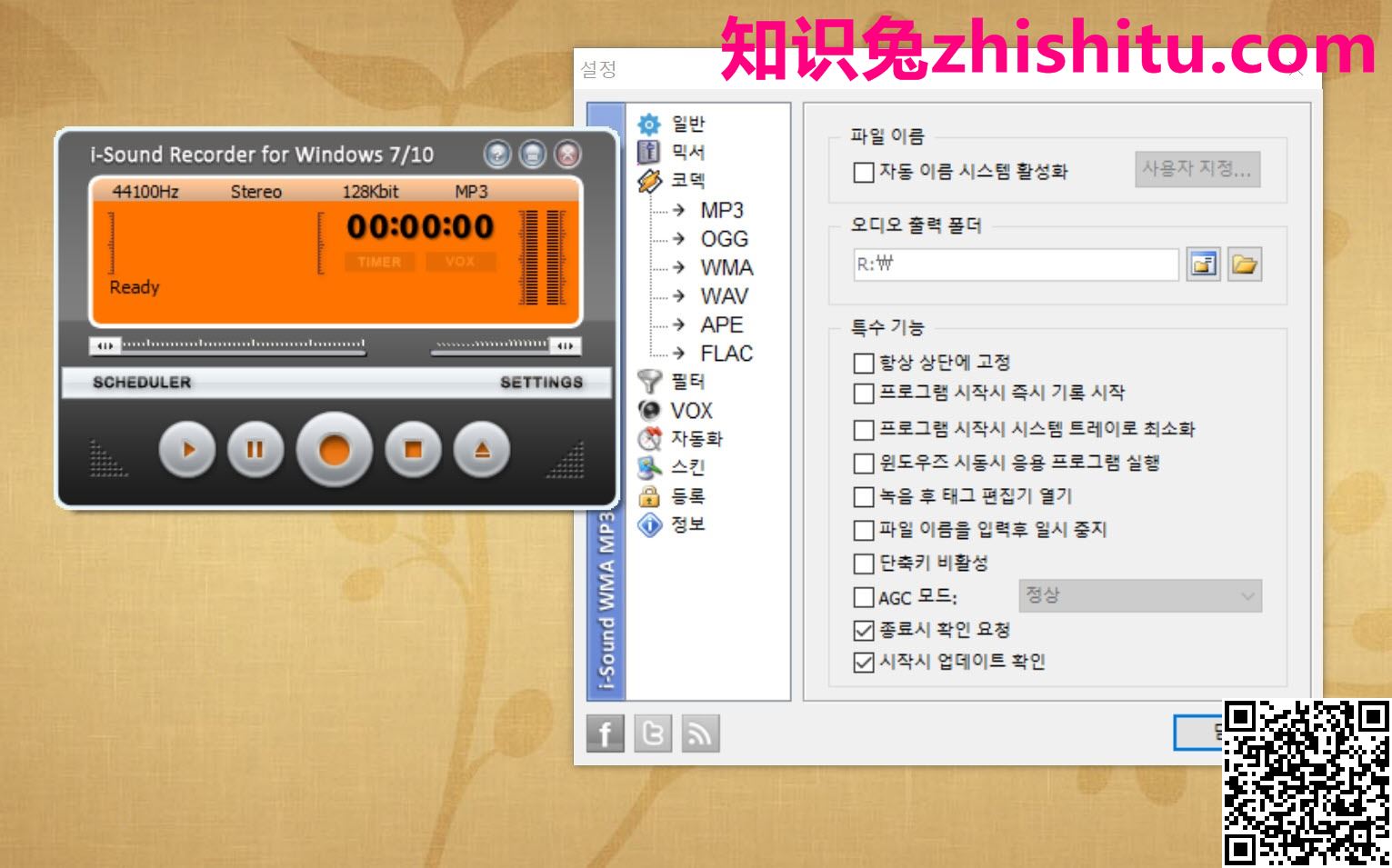
Task: Click the 128Kbit bitrate label
Action: tap(370, 192)
